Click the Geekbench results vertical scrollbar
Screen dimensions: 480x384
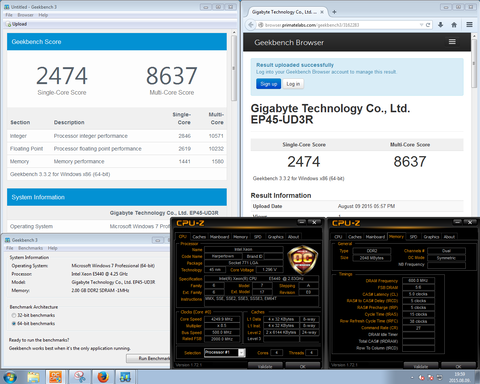tap(234, 68)
